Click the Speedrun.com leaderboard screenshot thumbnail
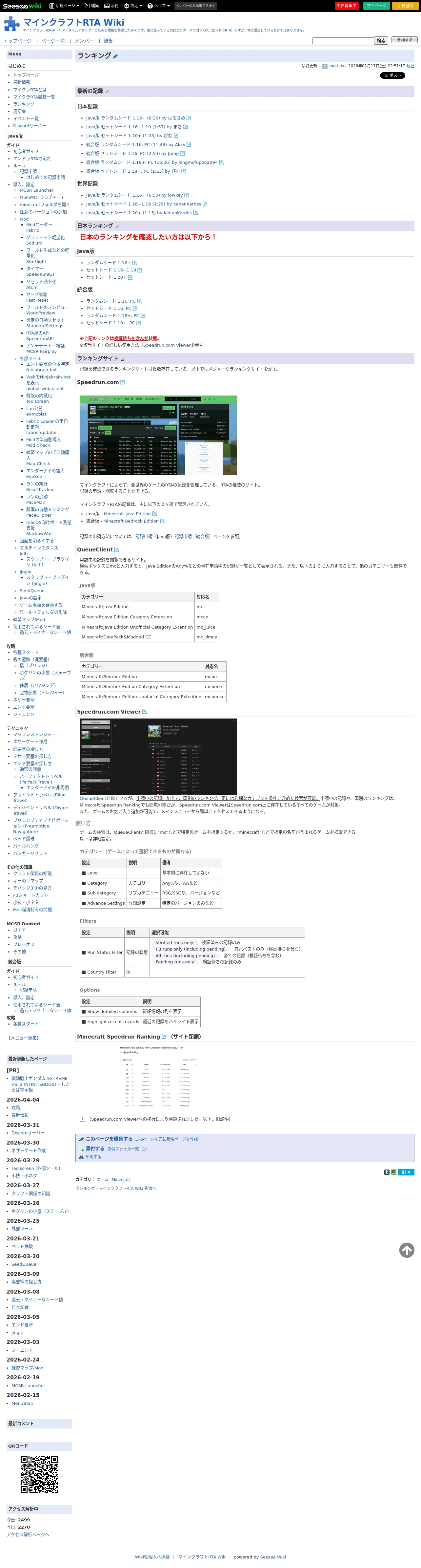This screenshot has width=421, height=1568. click(158, 435)
